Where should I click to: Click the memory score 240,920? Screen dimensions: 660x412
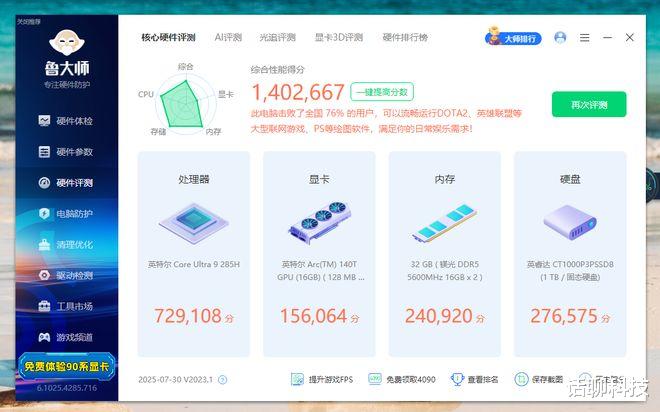click(x=439, y=316)
